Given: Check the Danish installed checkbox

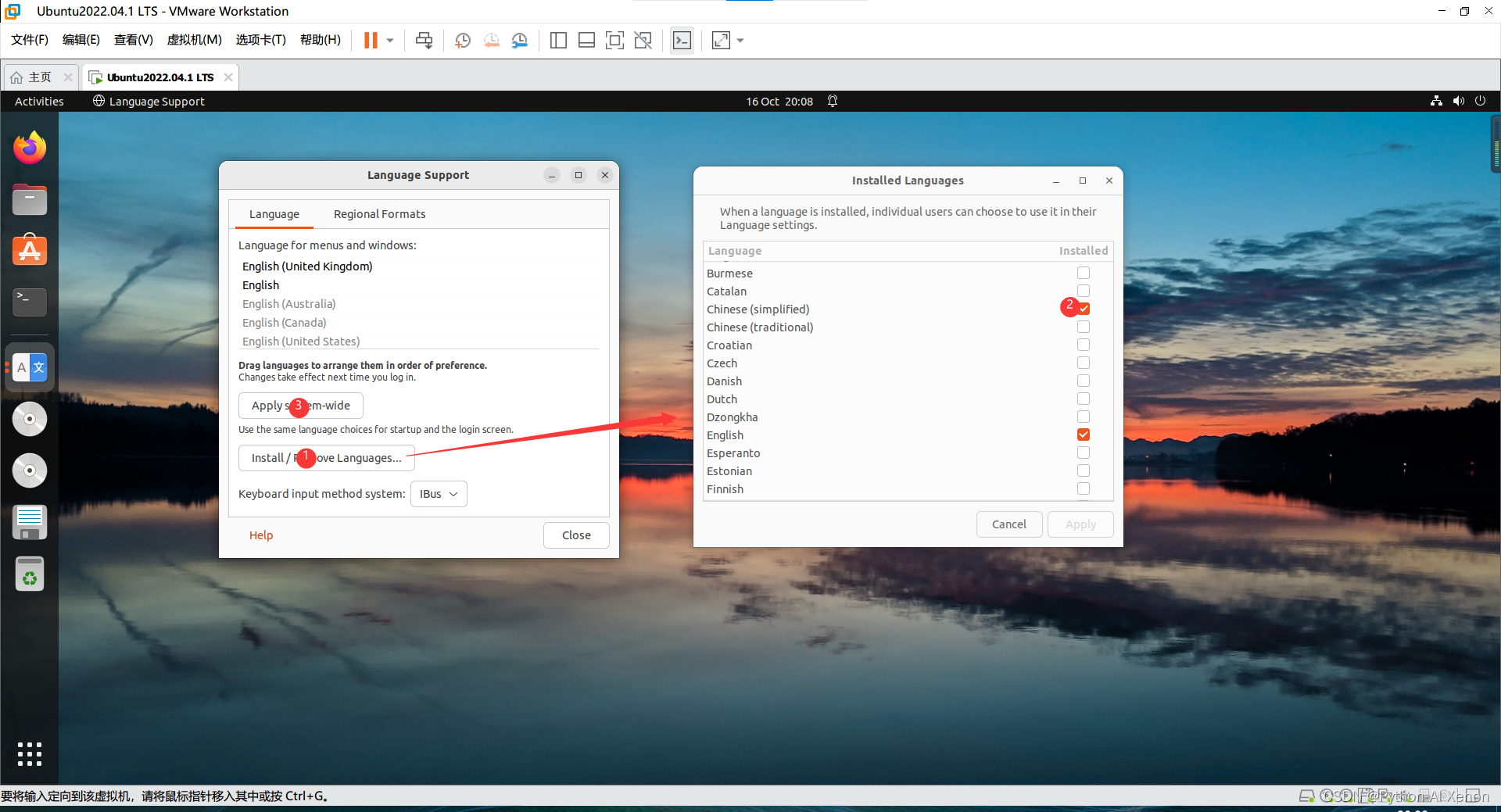Looking at the screenshot, I should pyautogui.click(x=1084, y=381).
